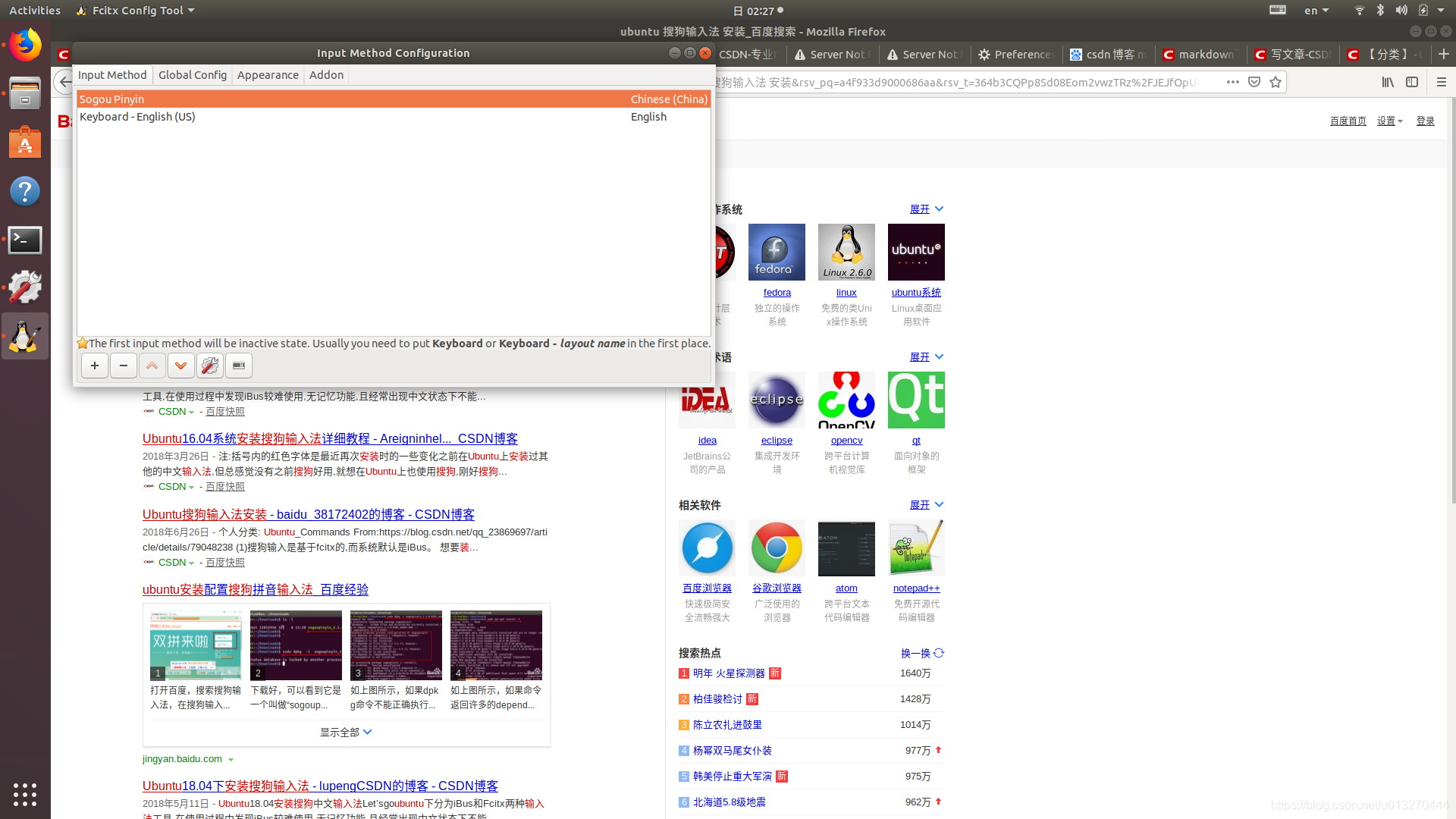The image size is (1456, 819).
Task: Click Save to Pocket icon
Action: pyautogui.click(x=1254, y=82)
